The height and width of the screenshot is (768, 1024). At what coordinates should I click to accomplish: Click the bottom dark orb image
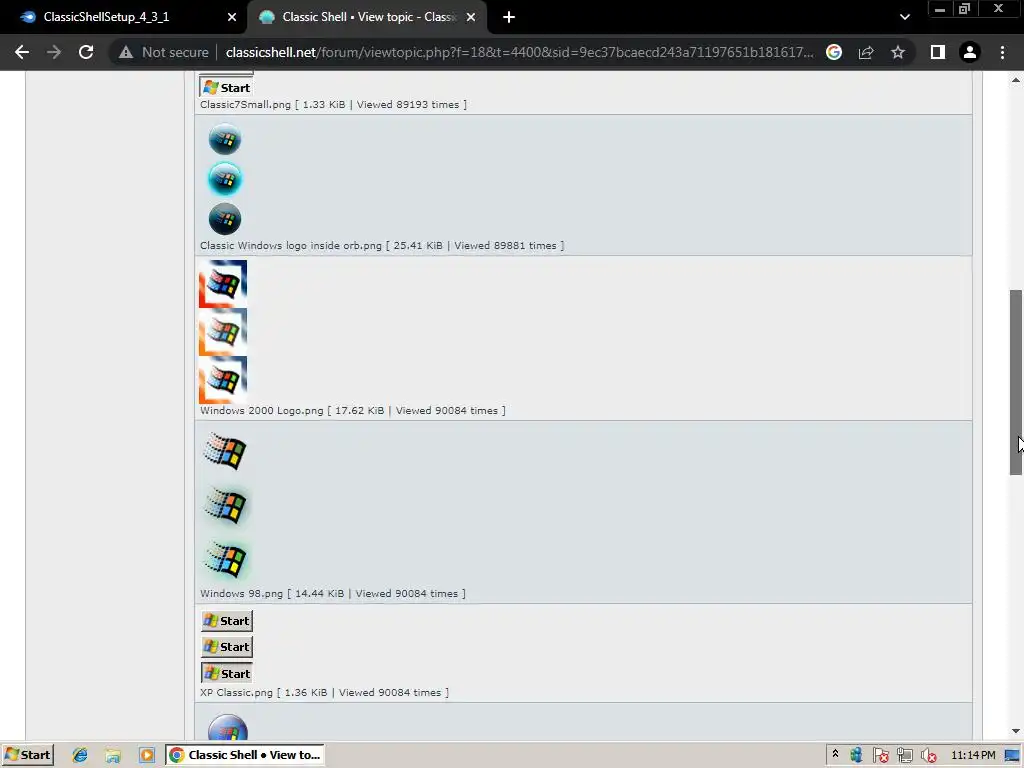(225, 219)
